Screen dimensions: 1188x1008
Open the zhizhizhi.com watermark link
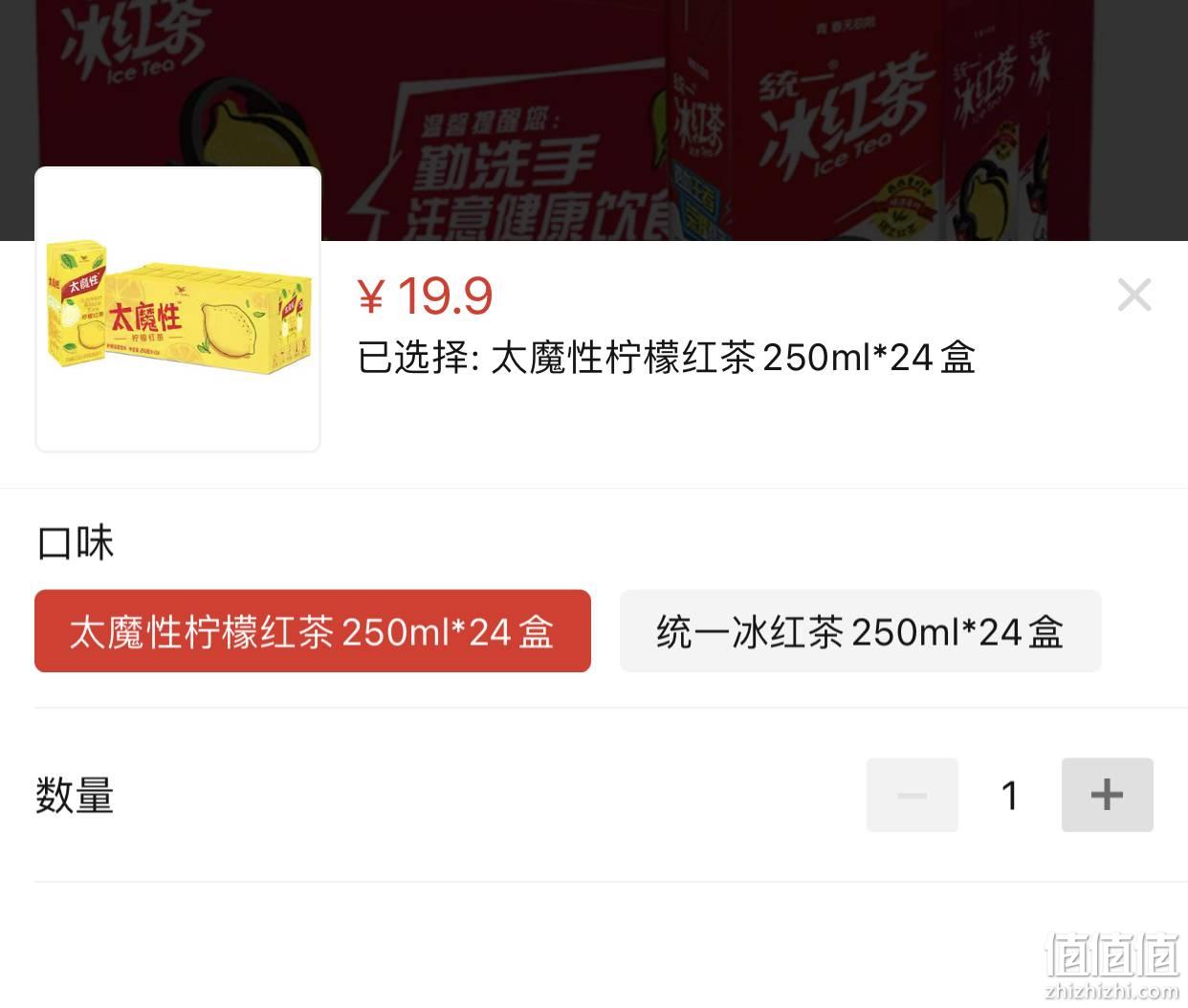click(x=1111, y=989)
